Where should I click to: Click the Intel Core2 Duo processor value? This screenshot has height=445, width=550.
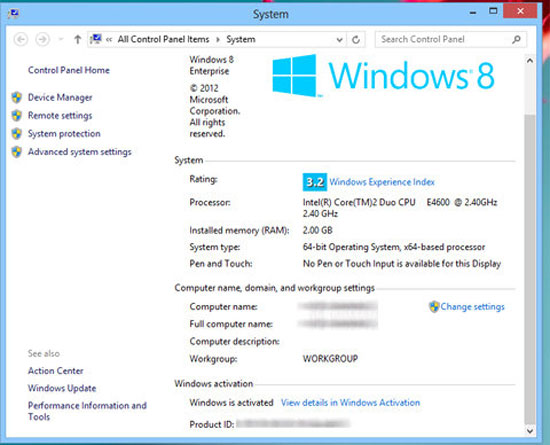(x=400, y=208)
